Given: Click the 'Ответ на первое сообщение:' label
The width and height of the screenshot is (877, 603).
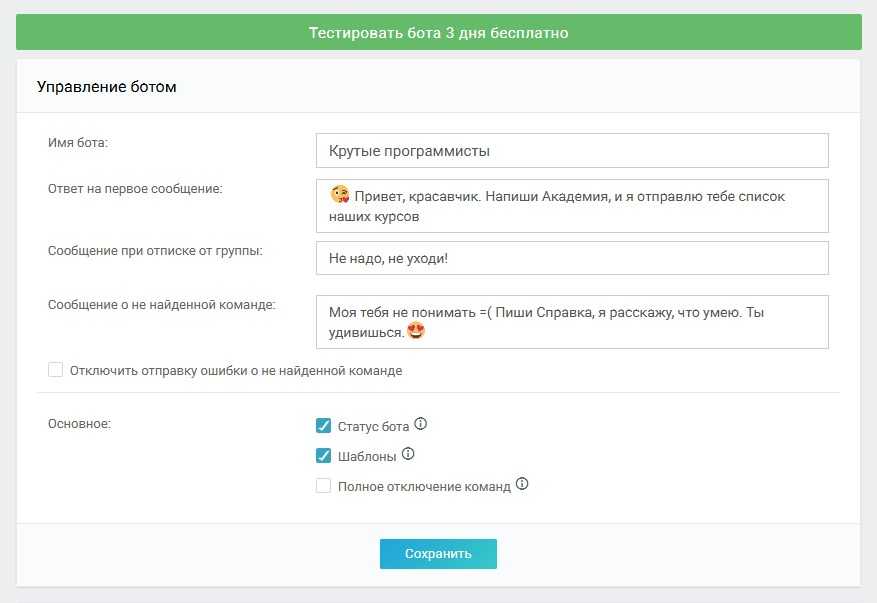Looking at the screenshot, I should pos(135,188).
